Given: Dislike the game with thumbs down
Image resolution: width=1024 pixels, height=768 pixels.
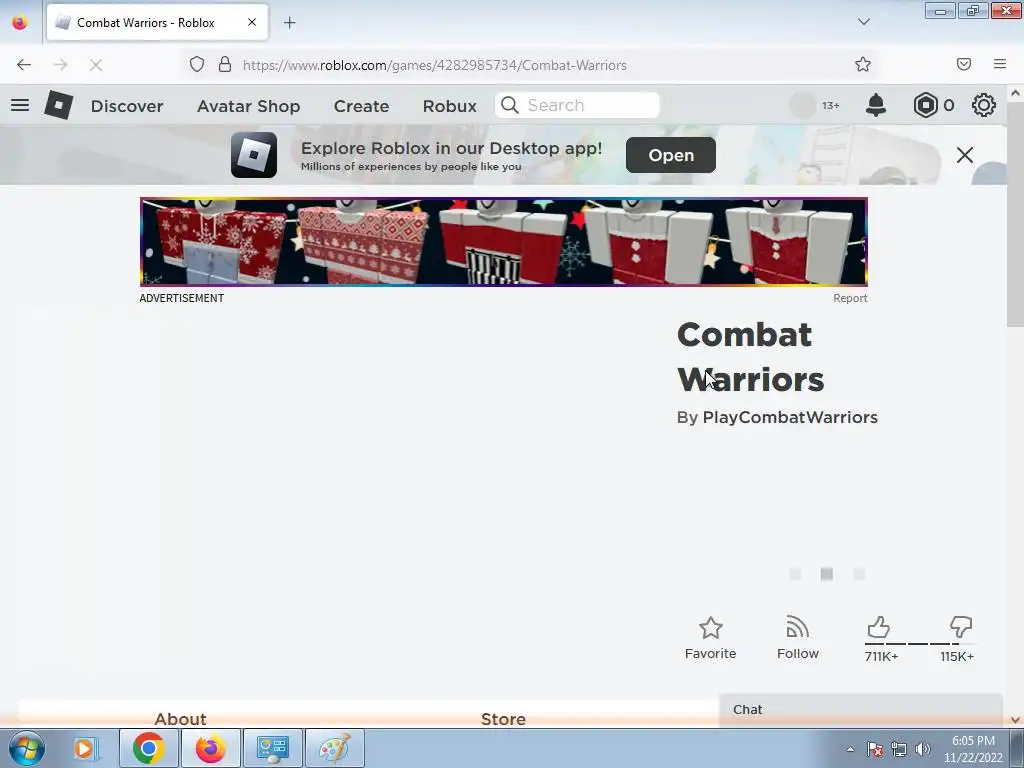Looking at the screenshot, I should coord(961,627).
